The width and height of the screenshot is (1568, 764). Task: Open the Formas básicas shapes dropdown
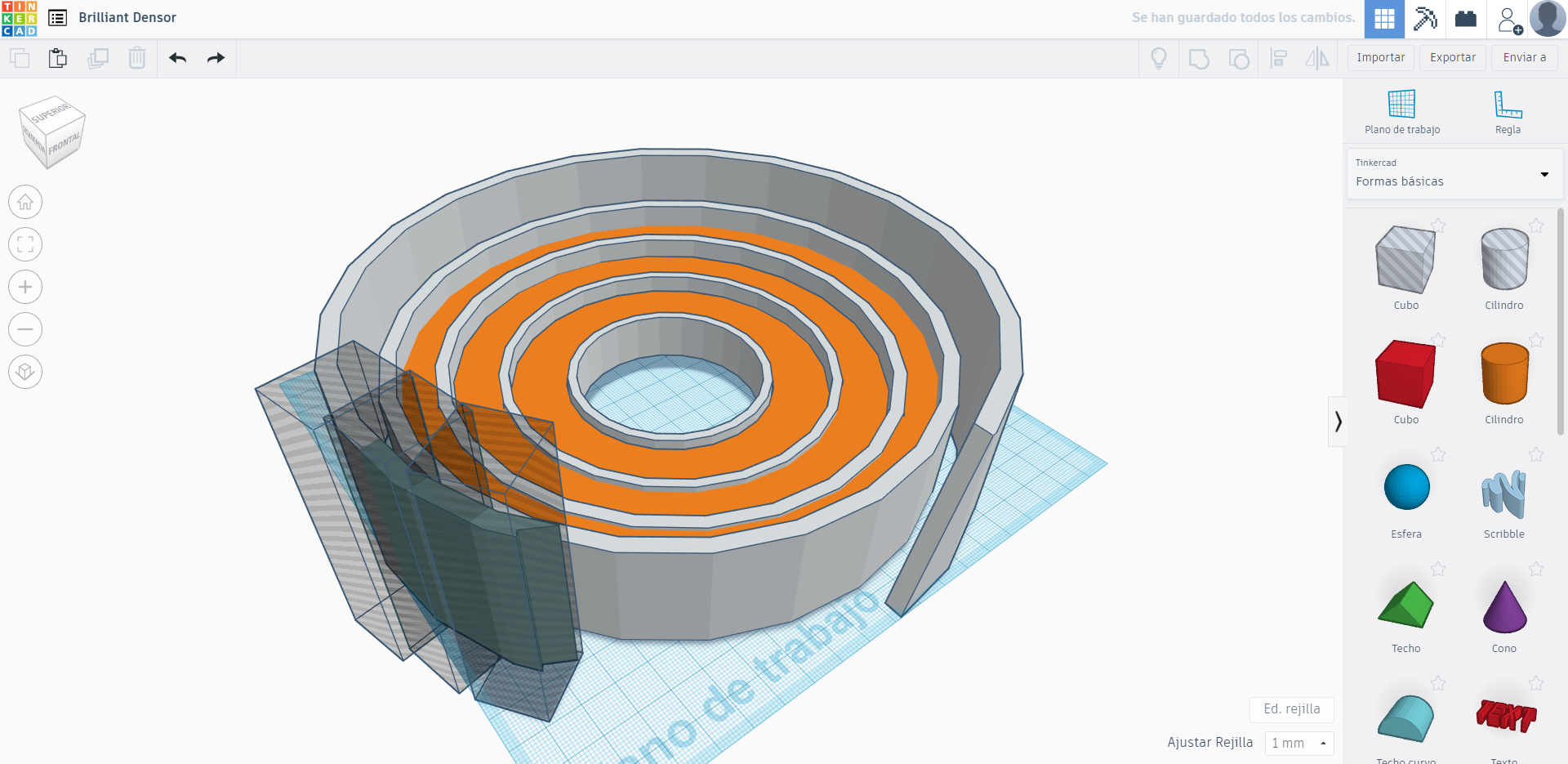coord(1454,173)
